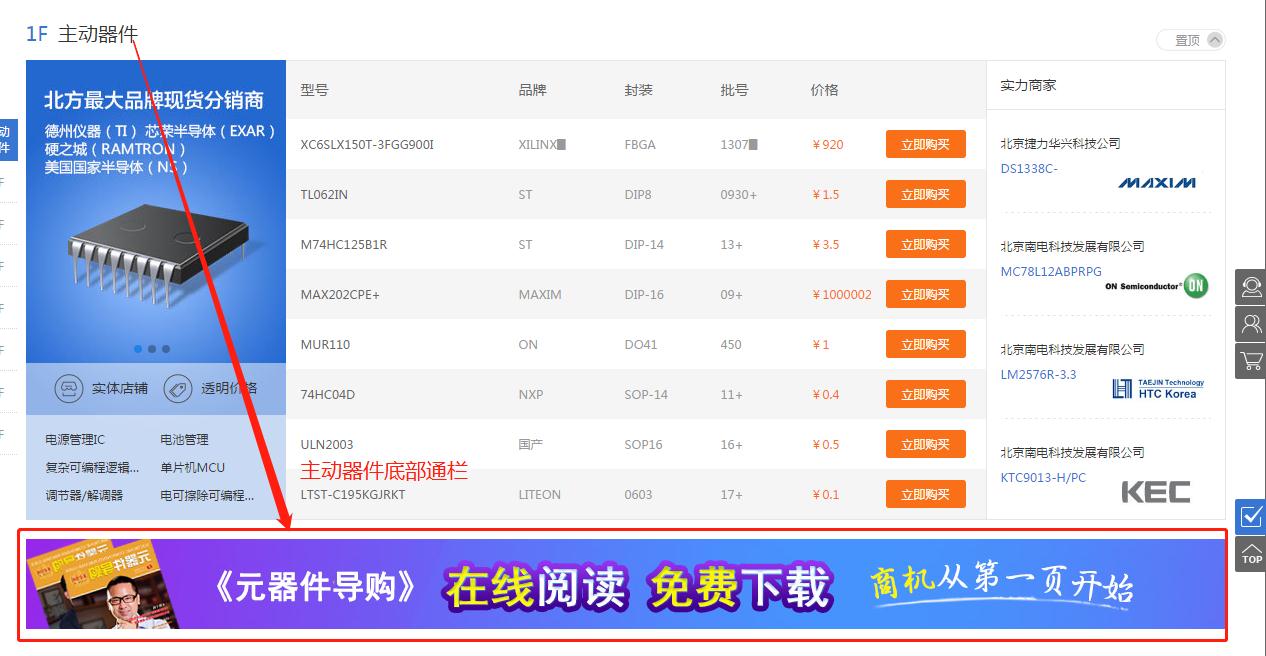Click the 置顶 button

click(1190, 40)
